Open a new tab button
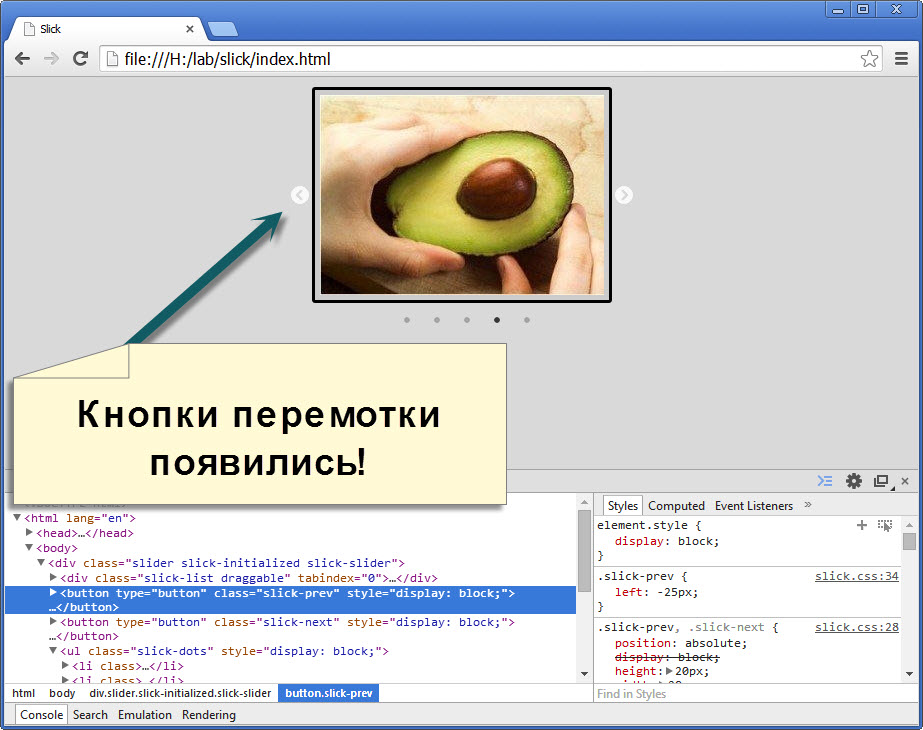Screen dimensions: 923x730 (x=223, y=29)
